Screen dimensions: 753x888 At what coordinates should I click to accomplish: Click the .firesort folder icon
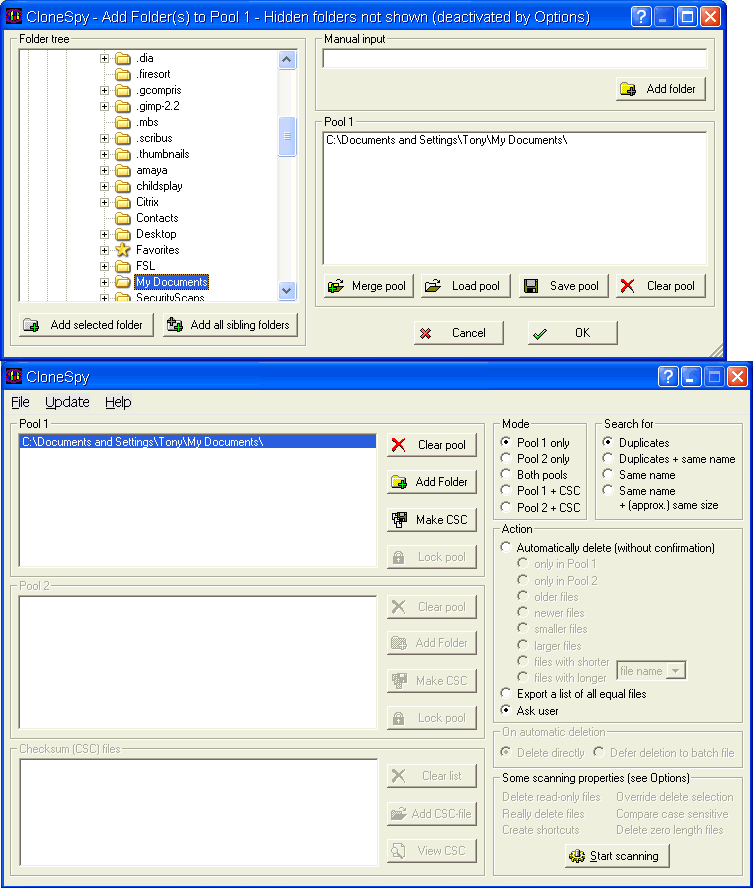point(123,74)
